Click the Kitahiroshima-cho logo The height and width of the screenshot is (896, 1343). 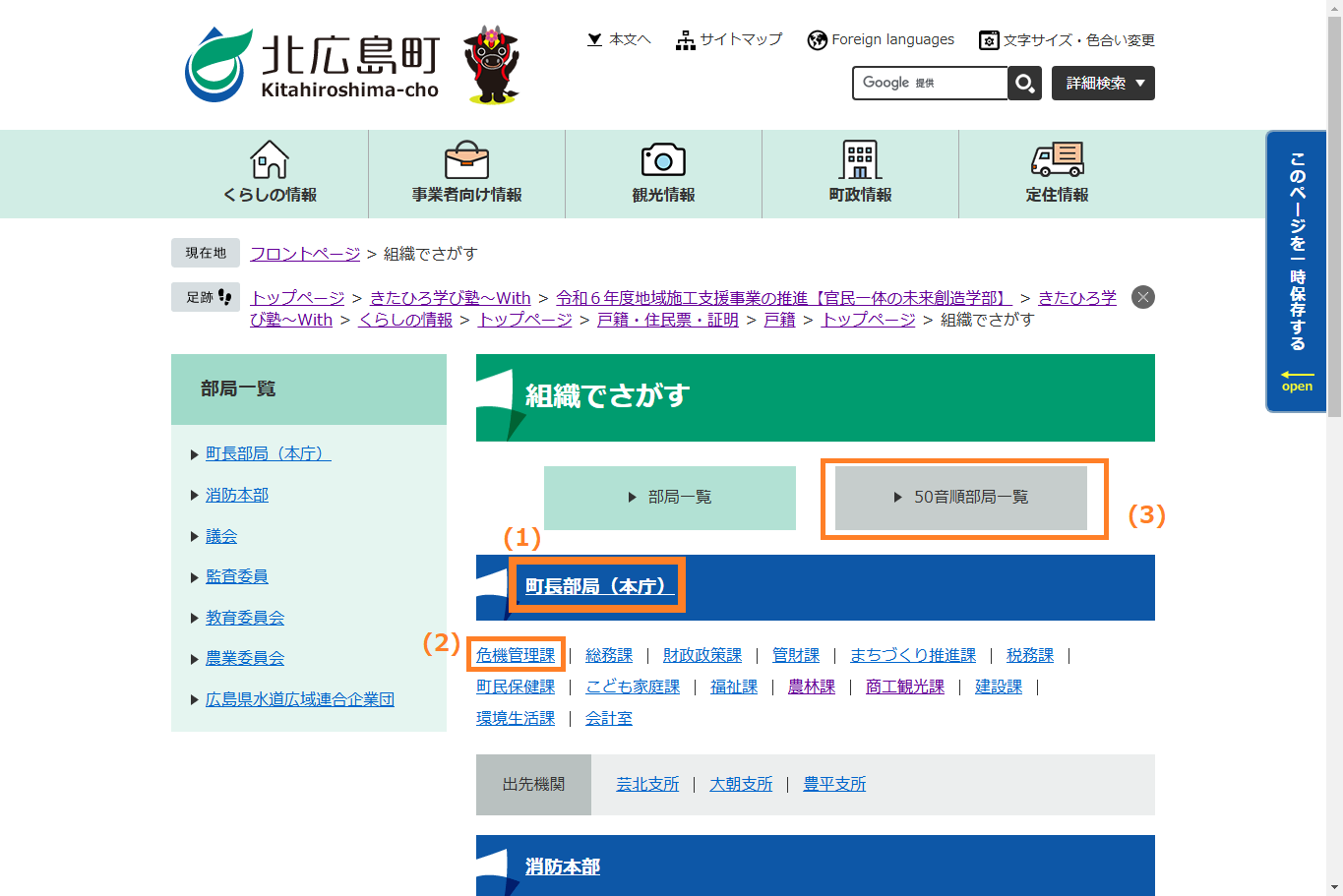coord(312,65)
